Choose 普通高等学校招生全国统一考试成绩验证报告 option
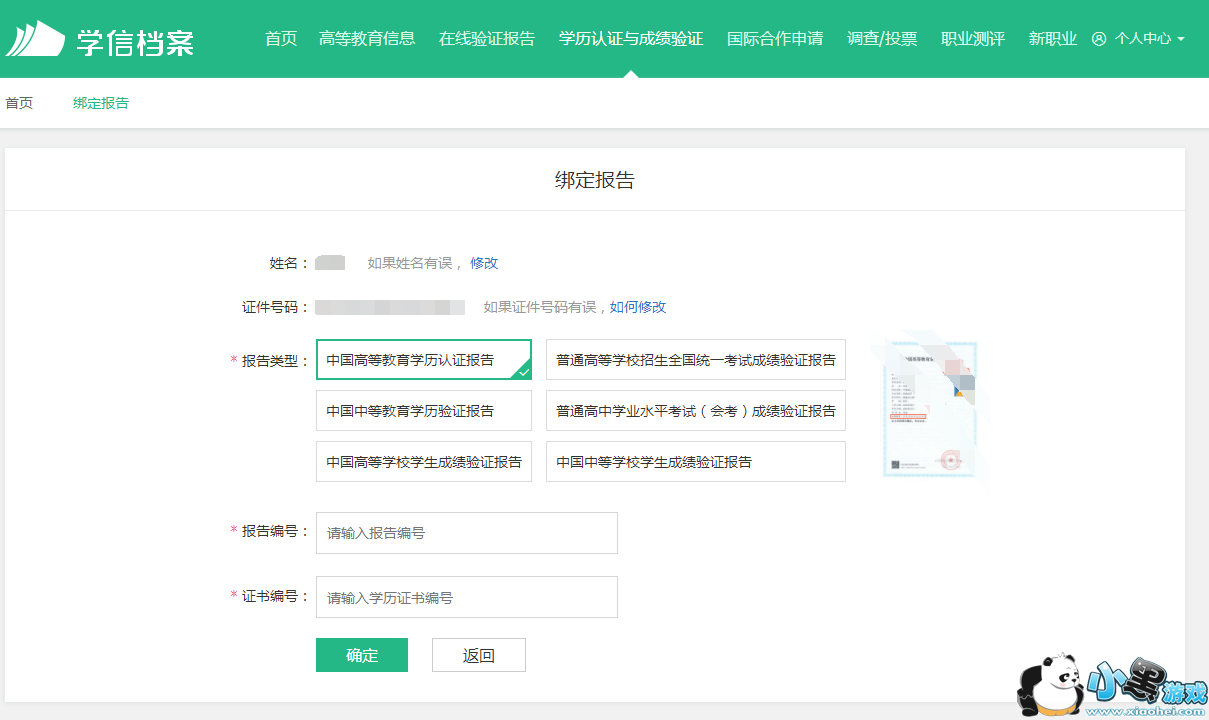 click(x=695, y=360)
